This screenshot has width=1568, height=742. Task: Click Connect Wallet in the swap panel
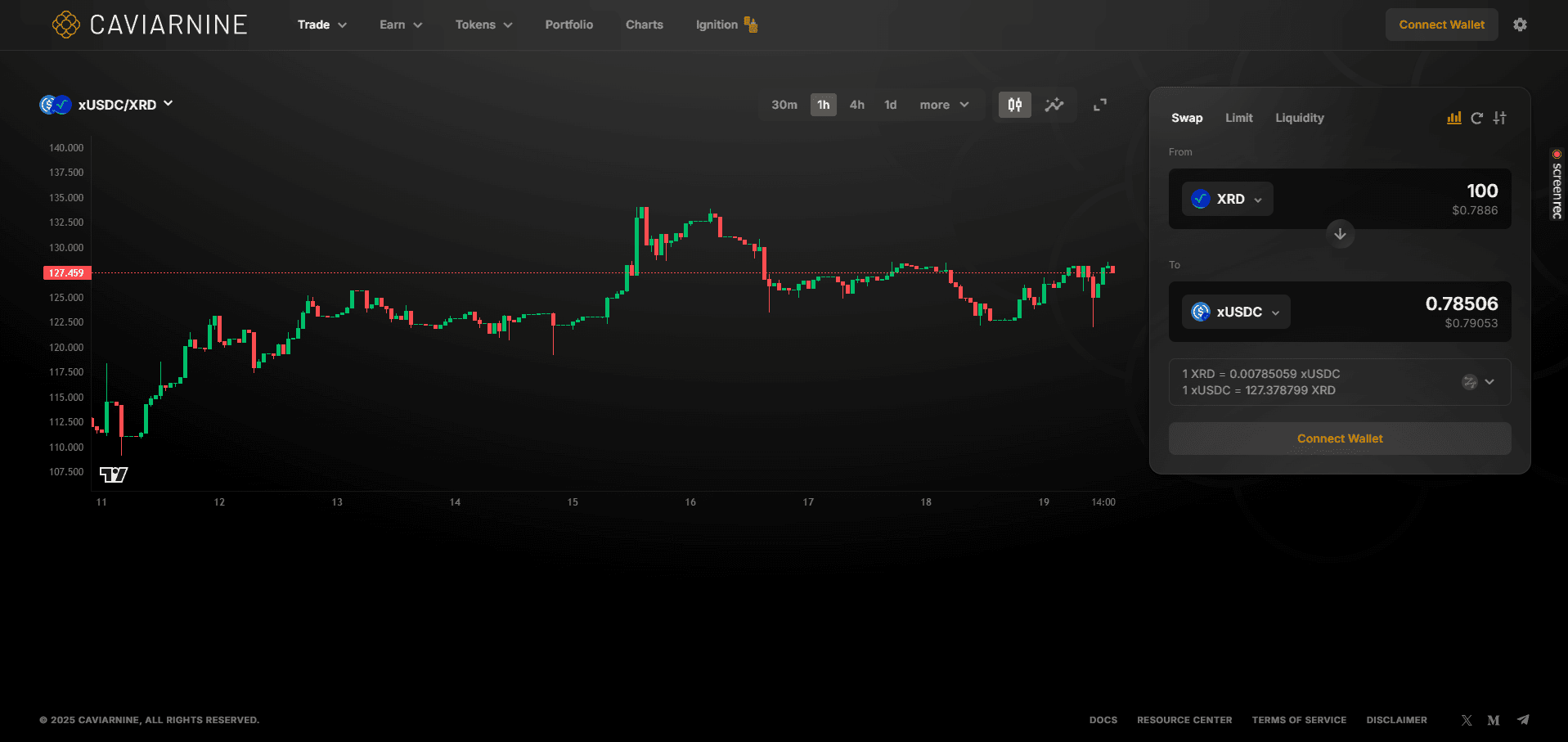[1340, 438]
